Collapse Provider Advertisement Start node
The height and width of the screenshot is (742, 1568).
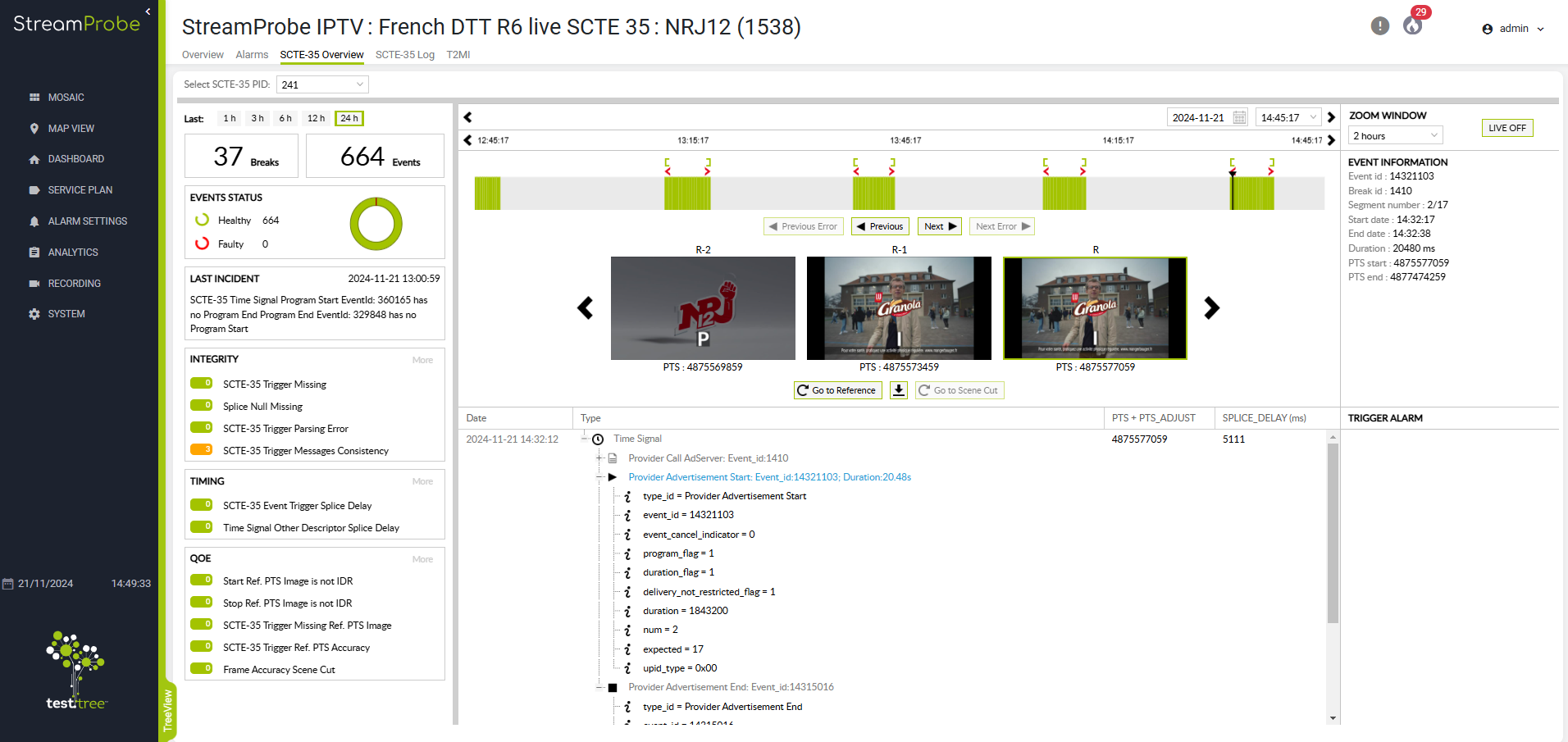click(599, 477)
